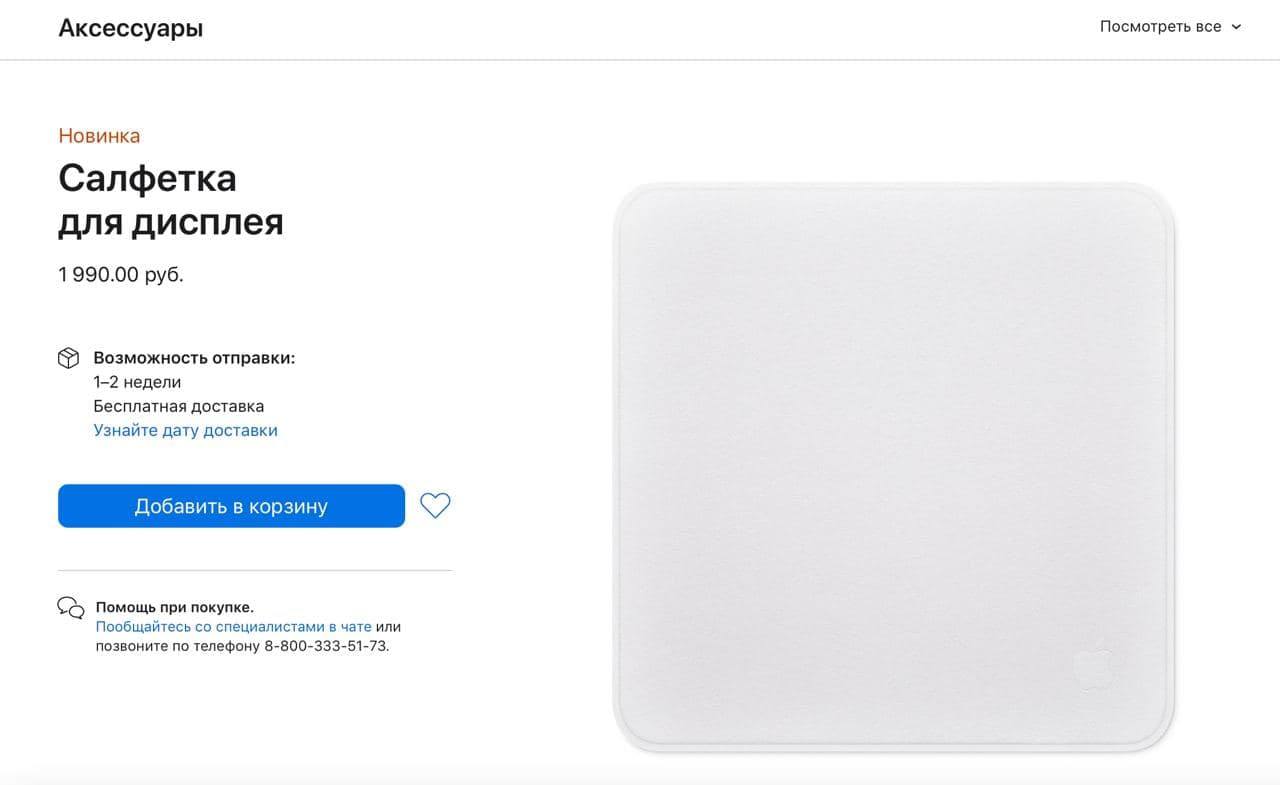1280x785 pixels.
Task: Click the Возможность отправки heading
Action: point(195,358)
